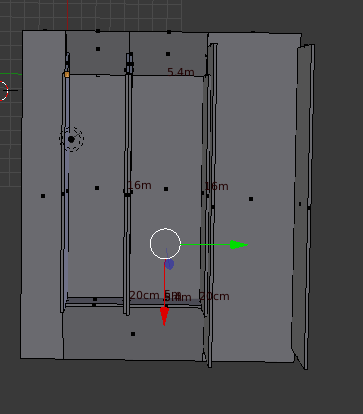Pick the face dot on bottom front panel
This screenshot has height=414, width=363.
click(x=133, y=334)
